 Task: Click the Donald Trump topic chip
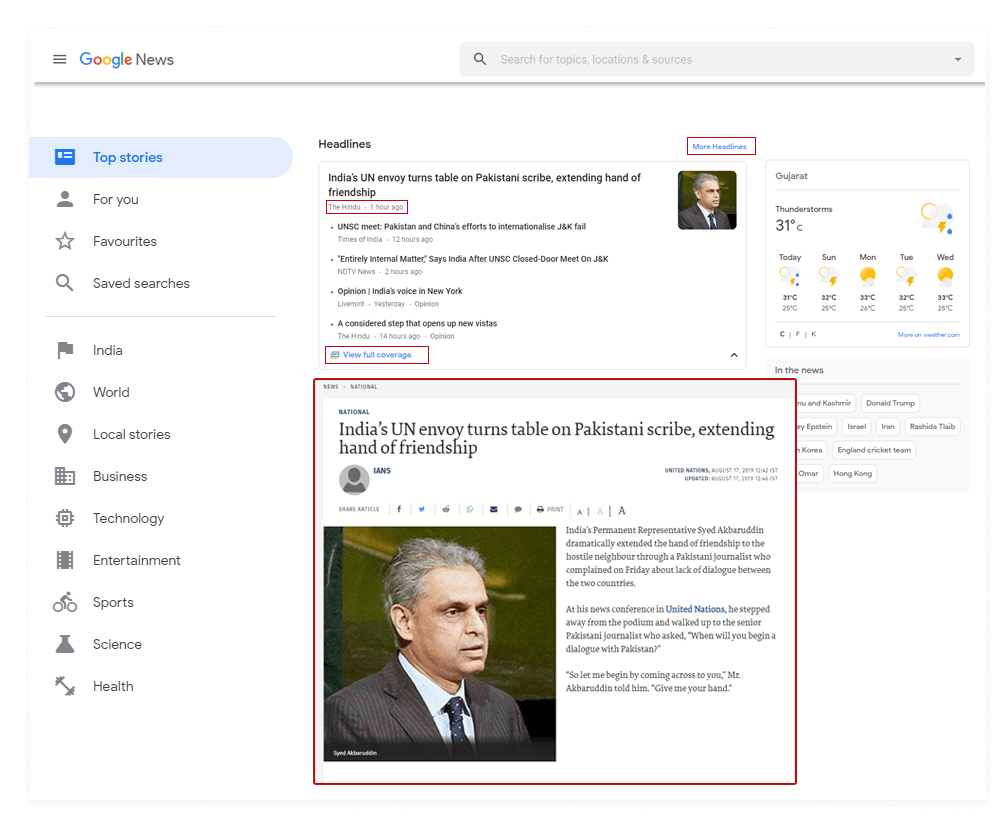[x=890, y=403]
